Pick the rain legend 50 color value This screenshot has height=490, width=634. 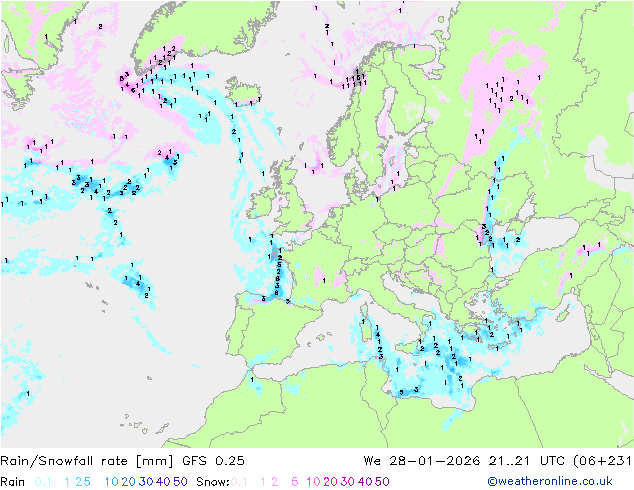click(x=180, y=482)
